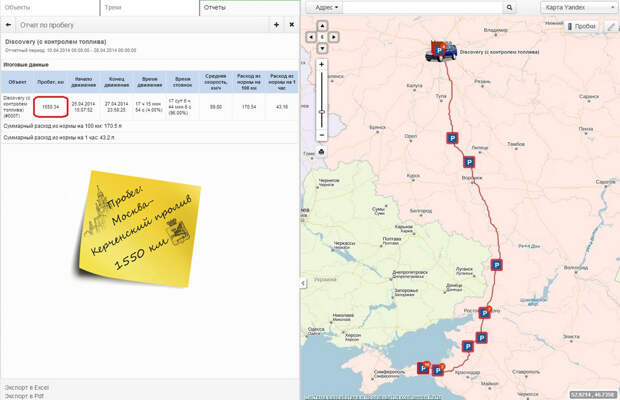Screen dimensions: 620x400
Task: Click parking marker over the Kerch strait
Action: (x=423, y=368)
